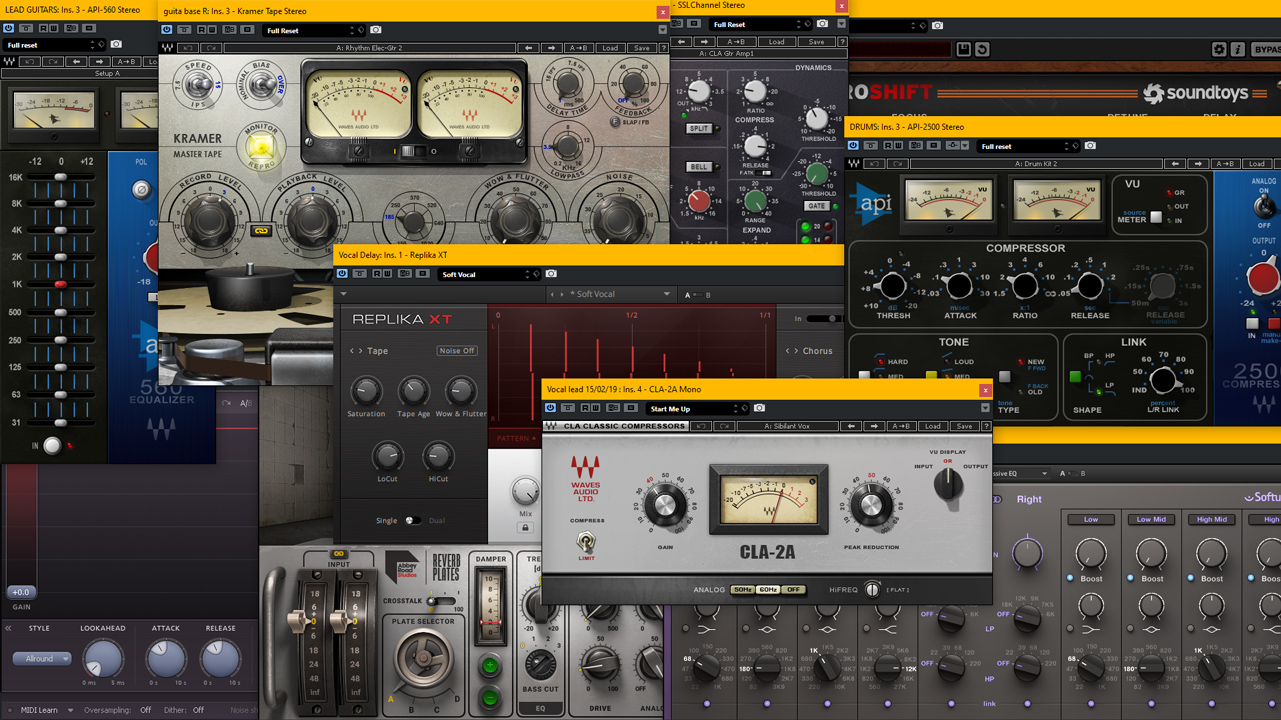Select Low Mid band tab in passive EQ

pyautogui.click(x=1151, y=519)
